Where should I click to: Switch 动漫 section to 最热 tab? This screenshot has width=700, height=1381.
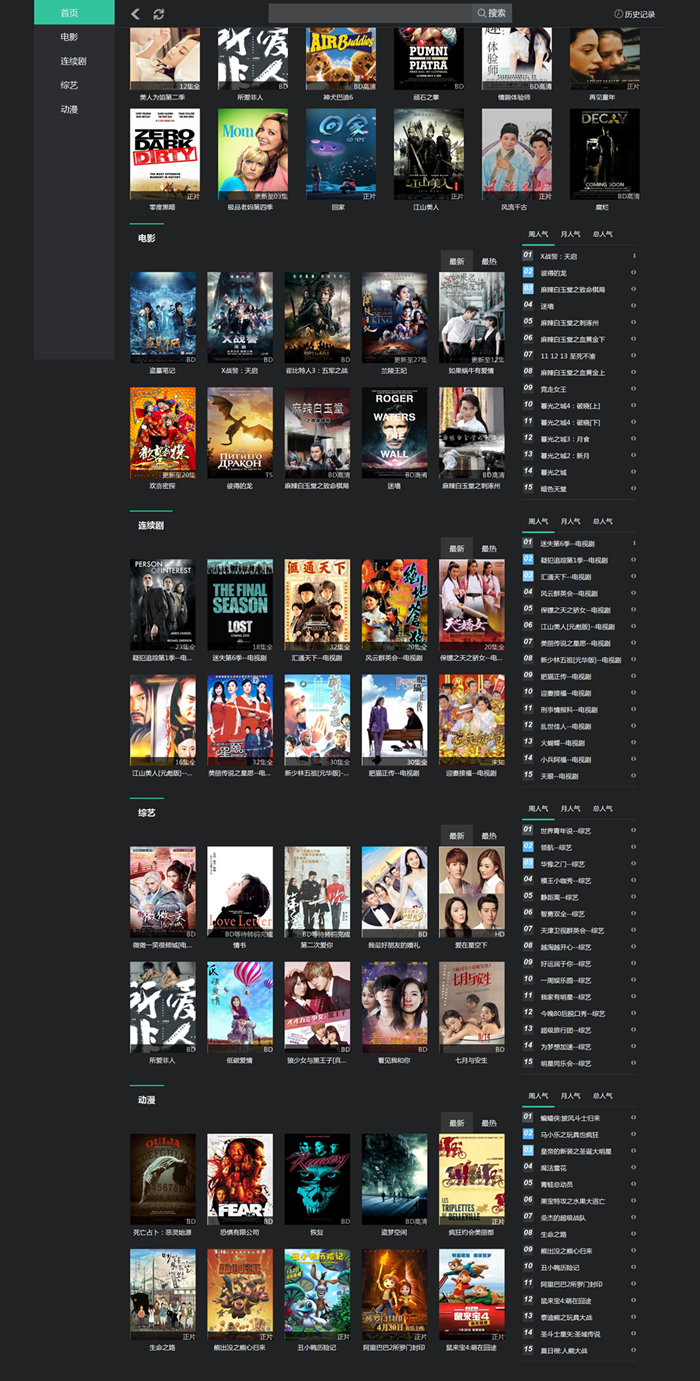tap(489, 1123)
